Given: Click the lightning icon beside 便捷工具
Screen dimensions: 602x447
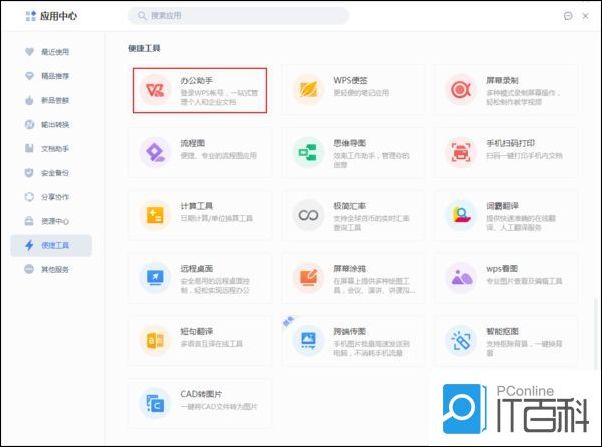Looking at the screenshot, I should (x=29, y=245).
